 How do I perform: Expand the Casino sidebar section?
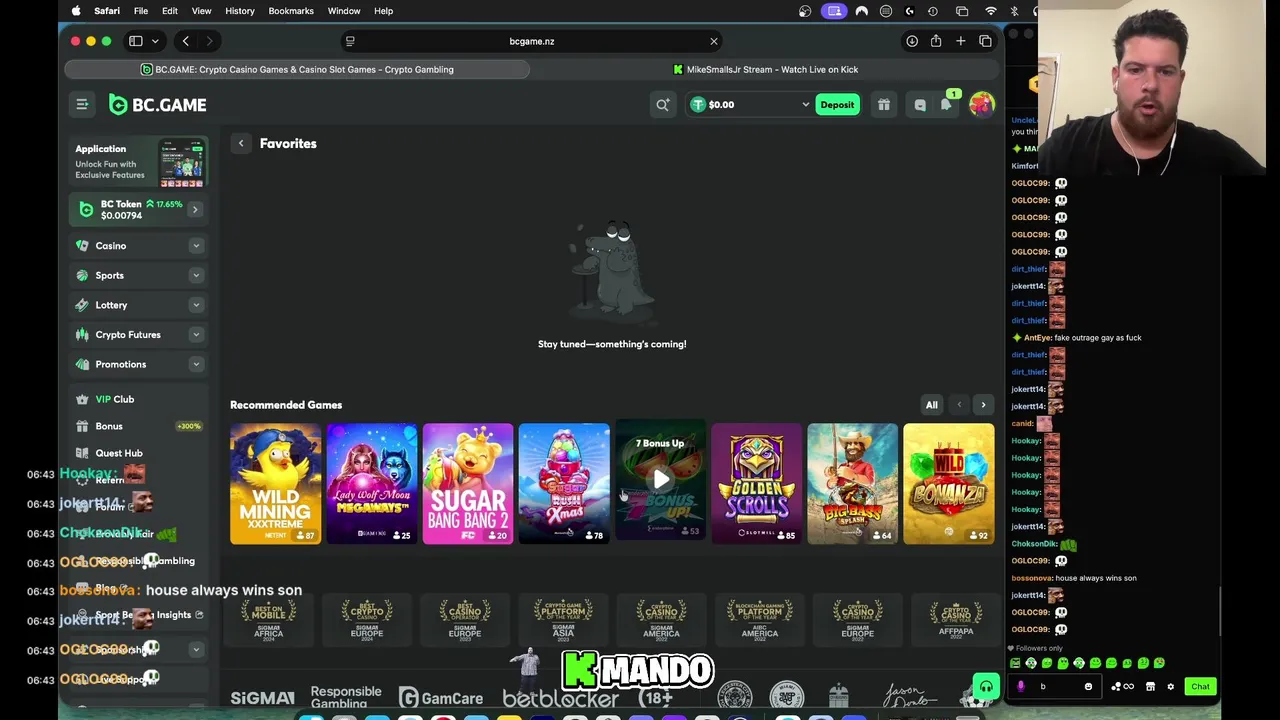coord(196,246)
